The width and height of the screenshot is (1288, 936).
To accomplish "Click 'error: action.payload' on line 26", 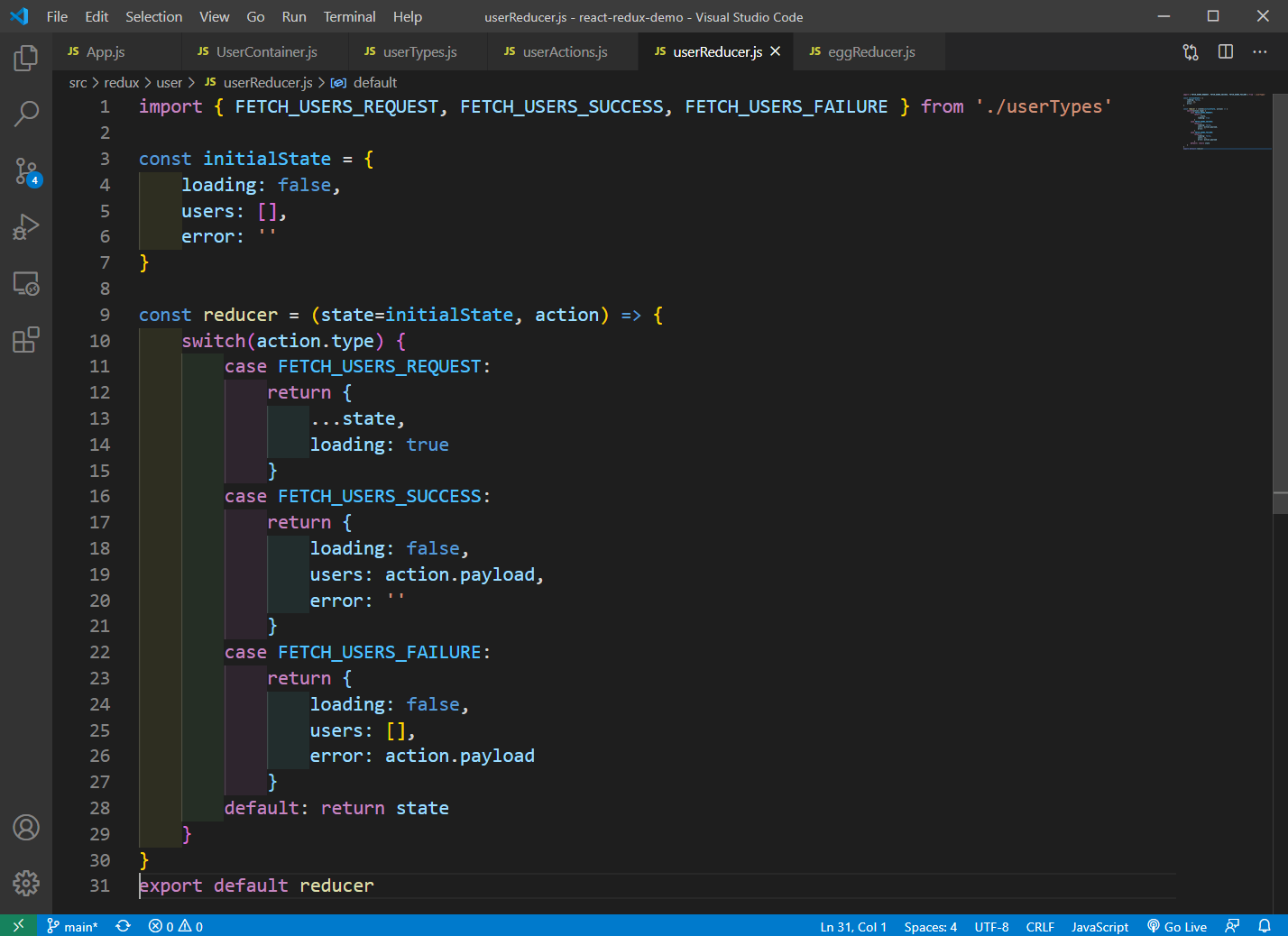I will point(422,756).
